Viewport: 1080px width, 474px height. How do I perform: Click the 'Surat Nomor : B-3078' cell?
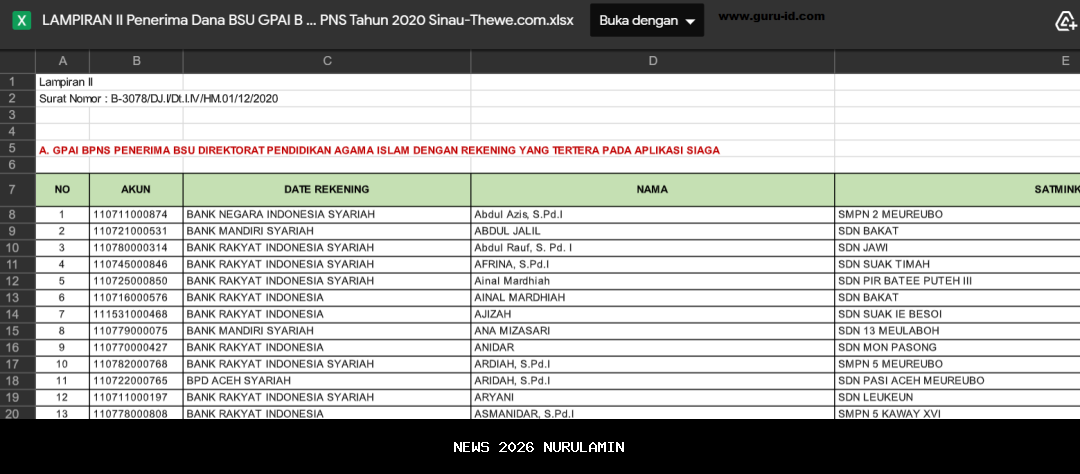pos(158,99)
